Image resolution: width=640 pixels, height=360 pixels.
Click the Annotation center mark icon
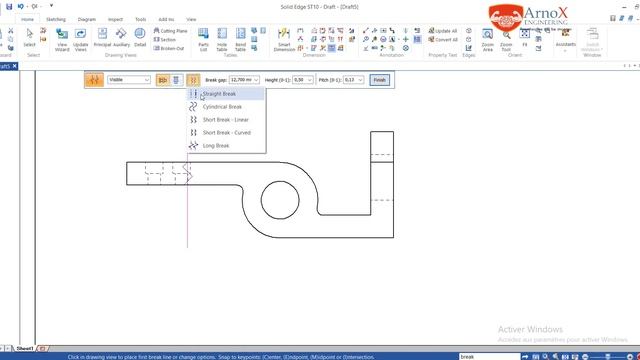406,39
